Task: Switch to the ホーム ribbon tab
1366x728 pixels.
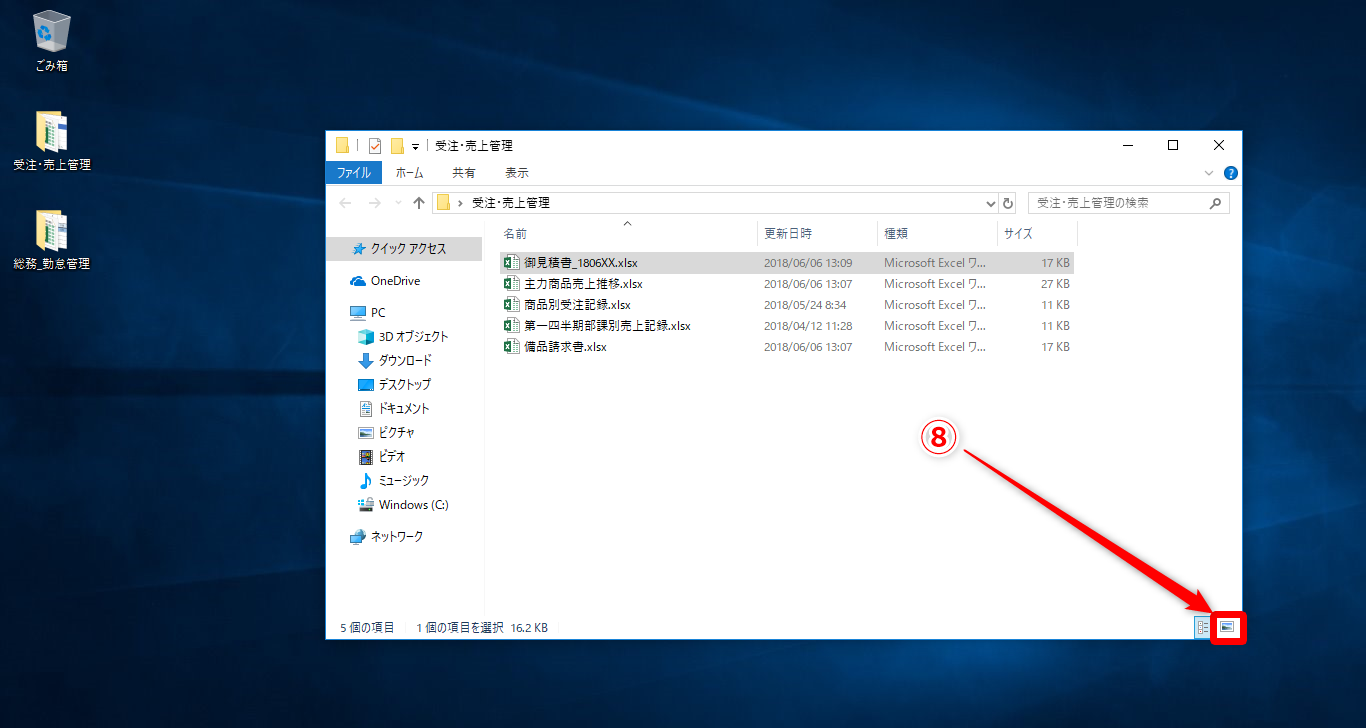Action: click(x=409, y=173)
